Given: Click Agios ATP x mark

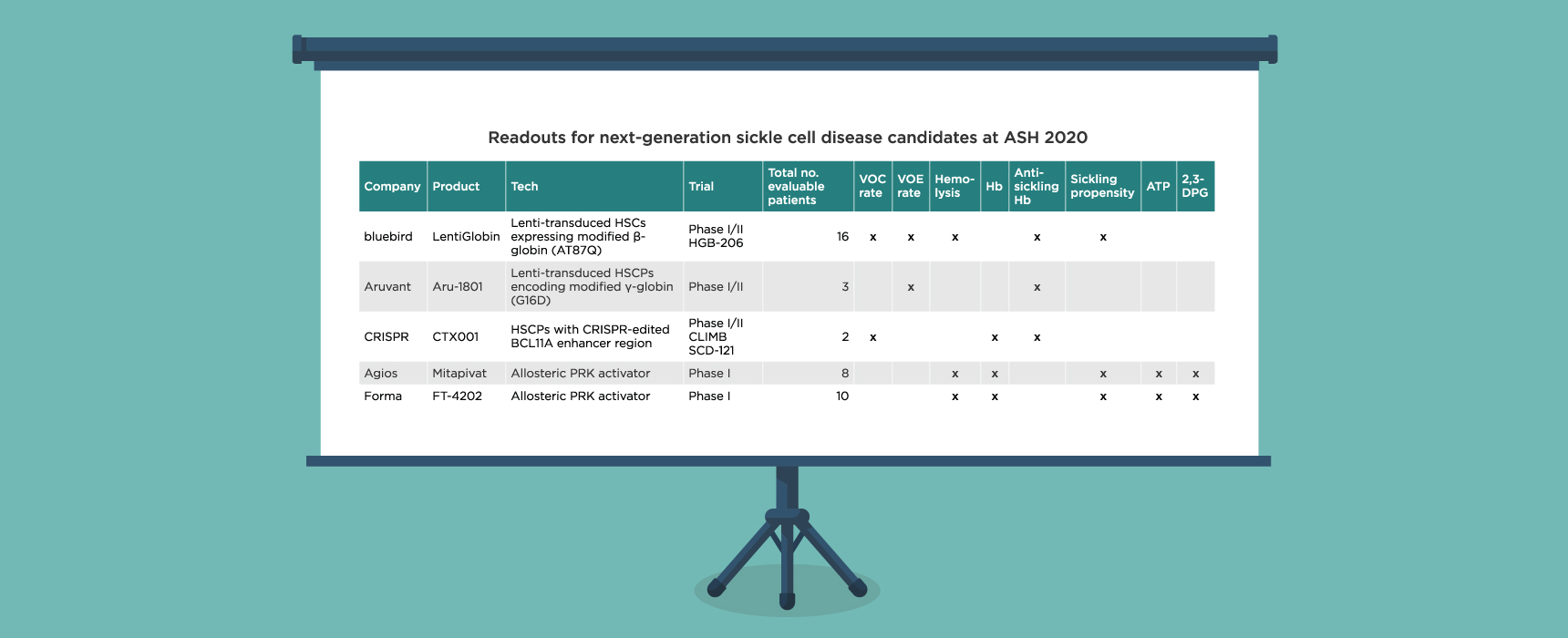Looking at the screenshot, I should (1159, 375).
